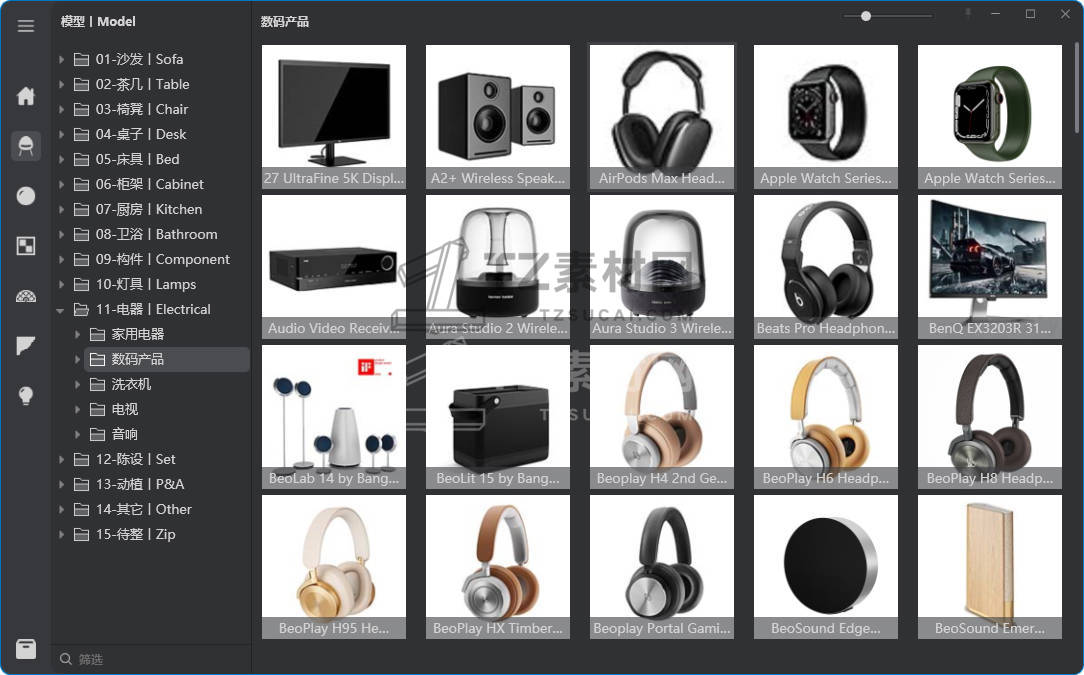The image size is (1084, 675).
Task: Click the magnifier search icon beside 筛选
Action: pos(66,659)
